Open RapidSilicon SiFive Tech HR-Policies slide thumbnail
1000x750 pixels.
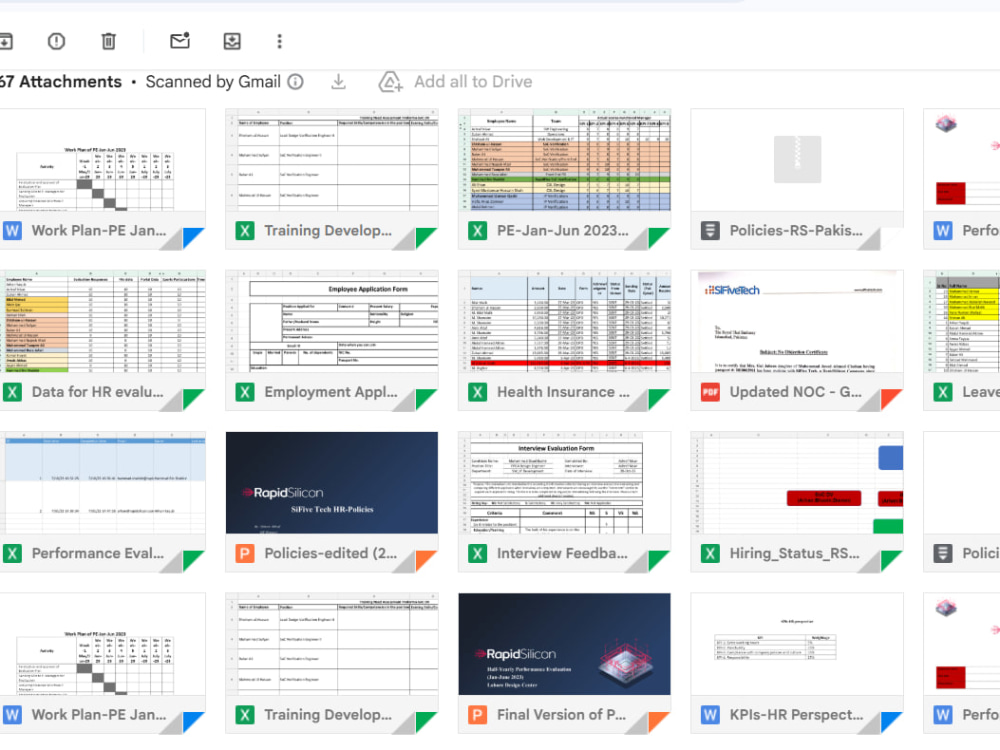point(332,483)
